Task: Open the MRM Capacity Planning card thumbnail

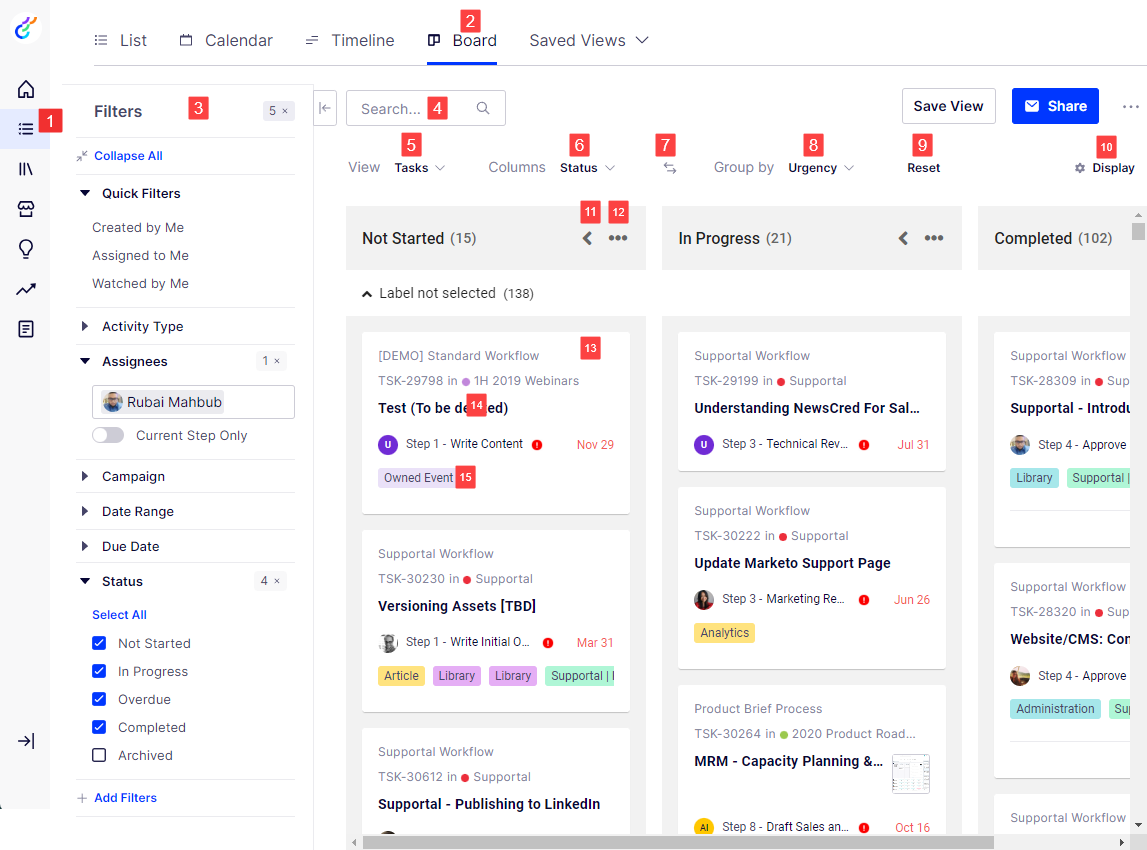Action: [911, 774]
